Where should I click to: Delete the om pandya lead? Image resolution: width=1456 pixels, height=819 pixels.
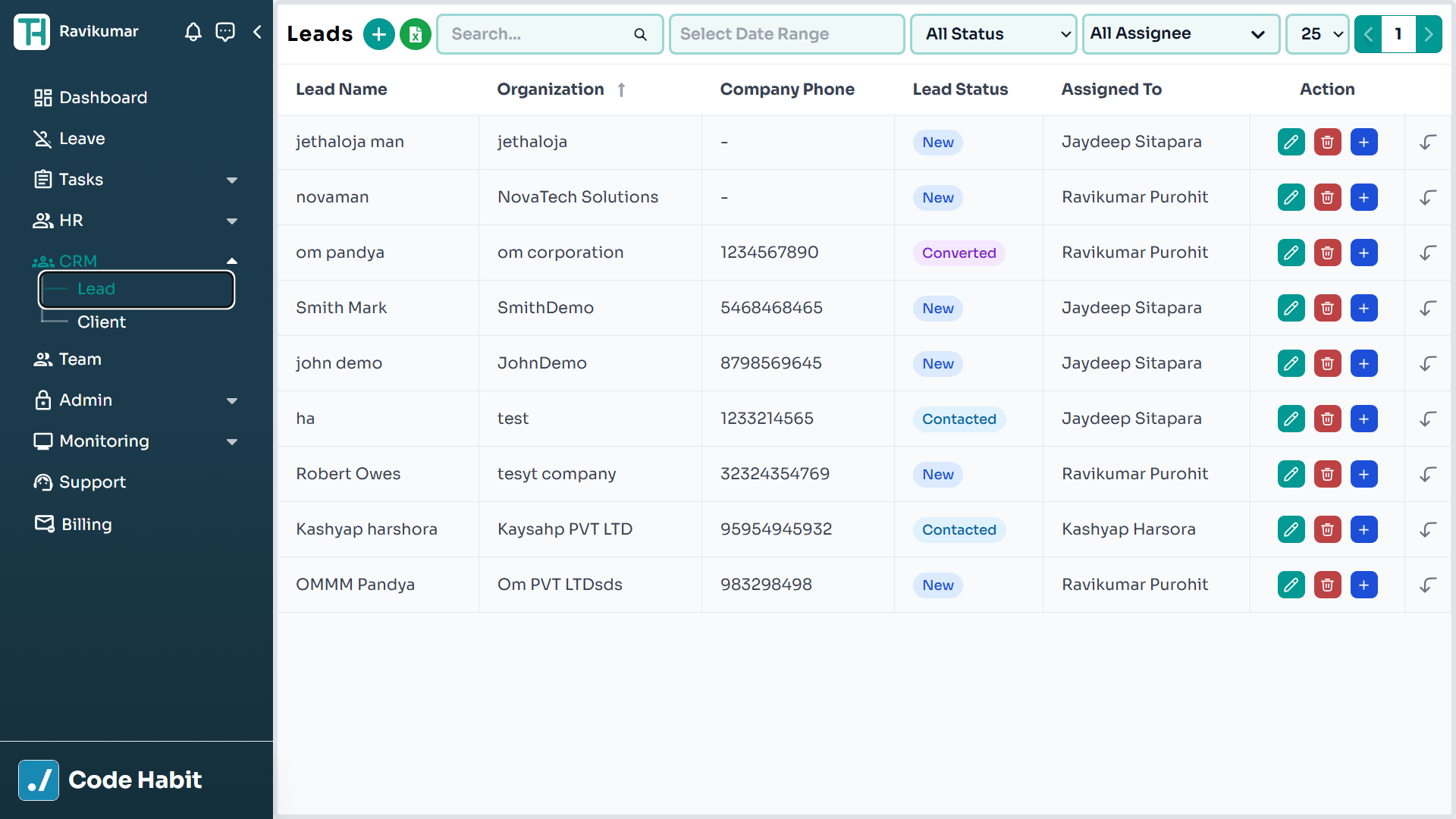1328,253
